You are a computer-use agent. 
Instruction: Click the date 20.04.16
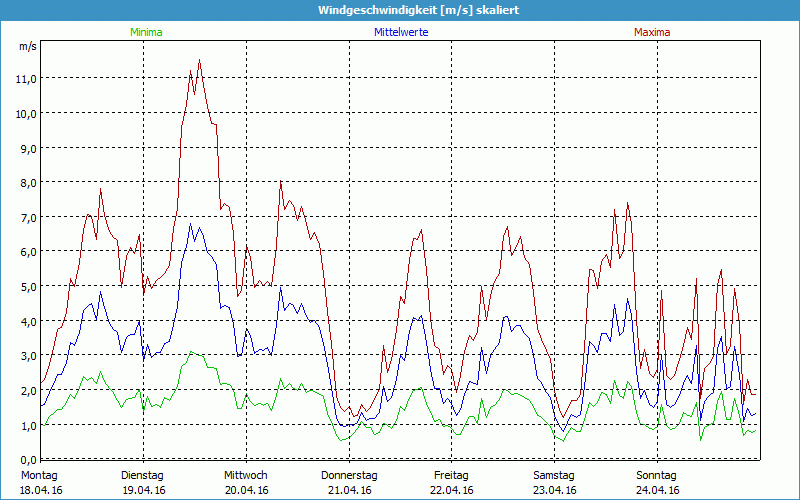pos(246,490)
